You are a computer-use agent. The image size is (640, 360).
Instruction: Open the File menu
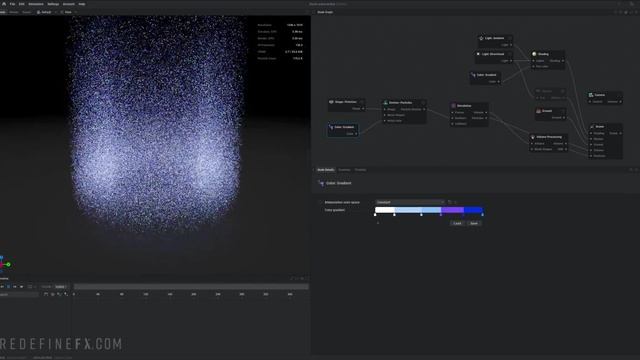[13, 4]
